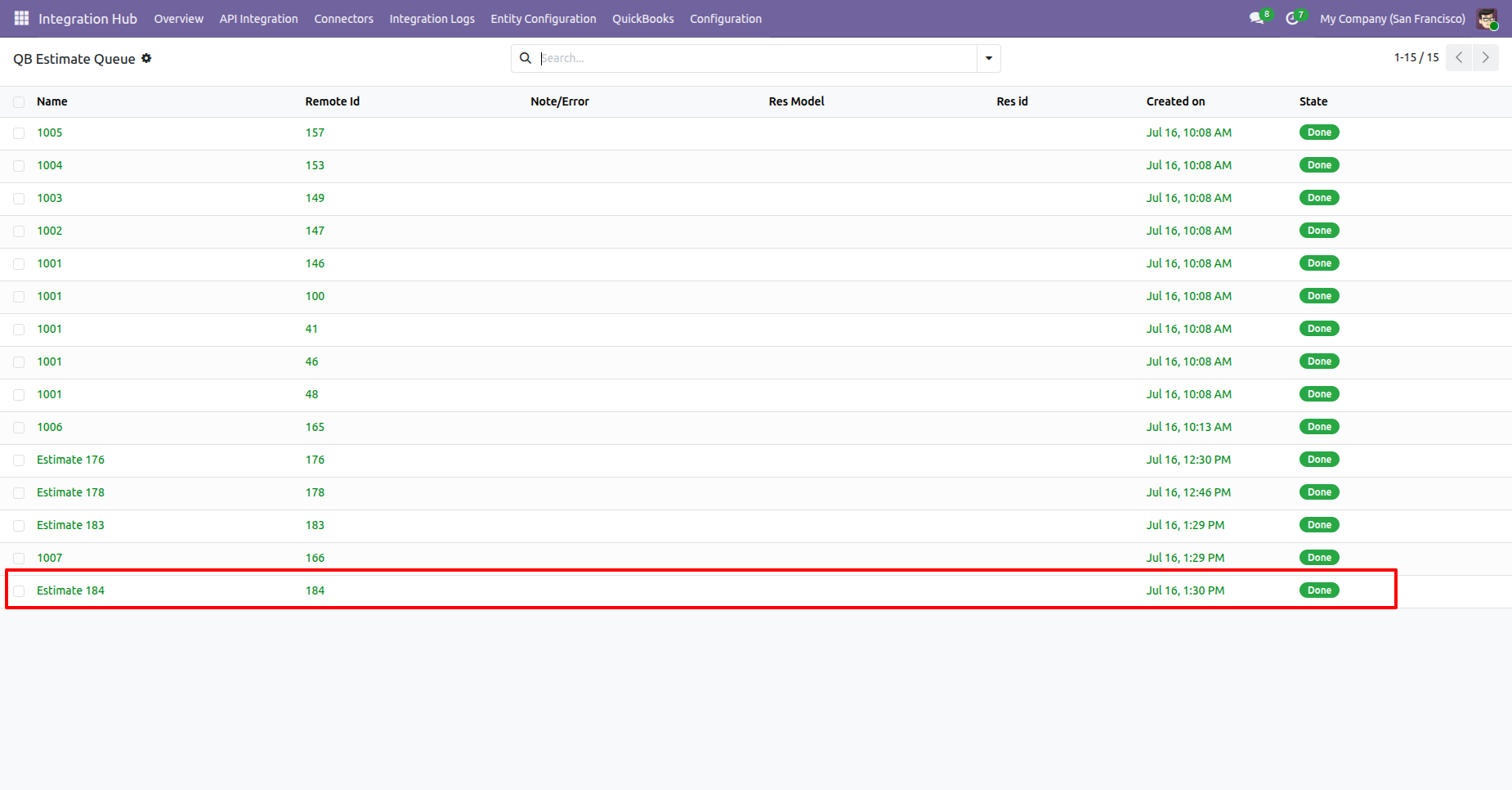Sort by the Note/Error column header

pyautogui.click(x=559, y=101)
